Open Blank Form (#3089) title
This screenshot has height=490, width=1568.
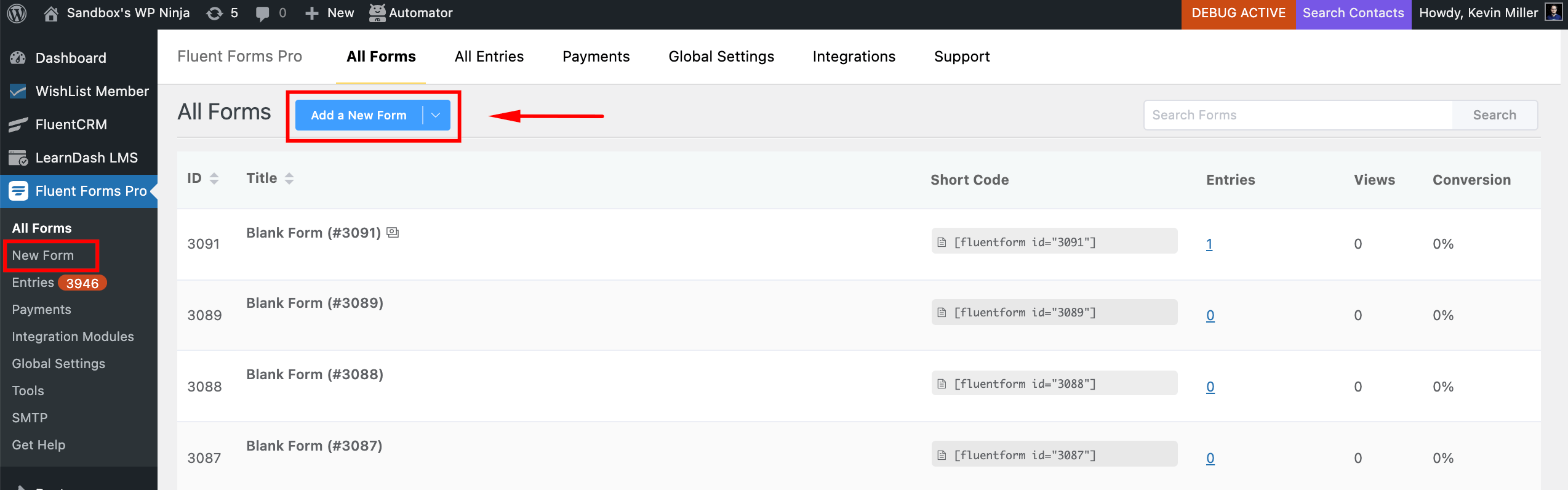(314, 303)
